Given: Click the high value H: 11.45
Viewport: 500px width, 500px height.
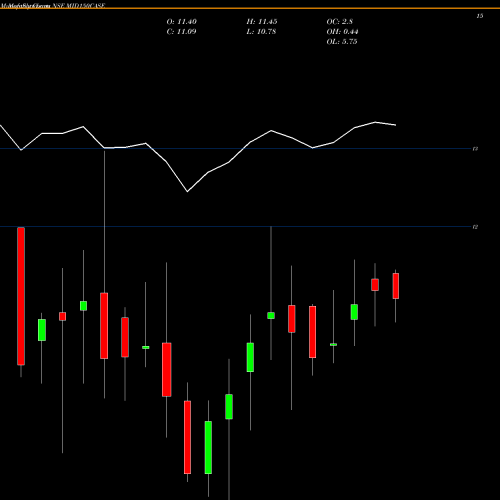Looking at the screenshot, I should pos(262,22).
